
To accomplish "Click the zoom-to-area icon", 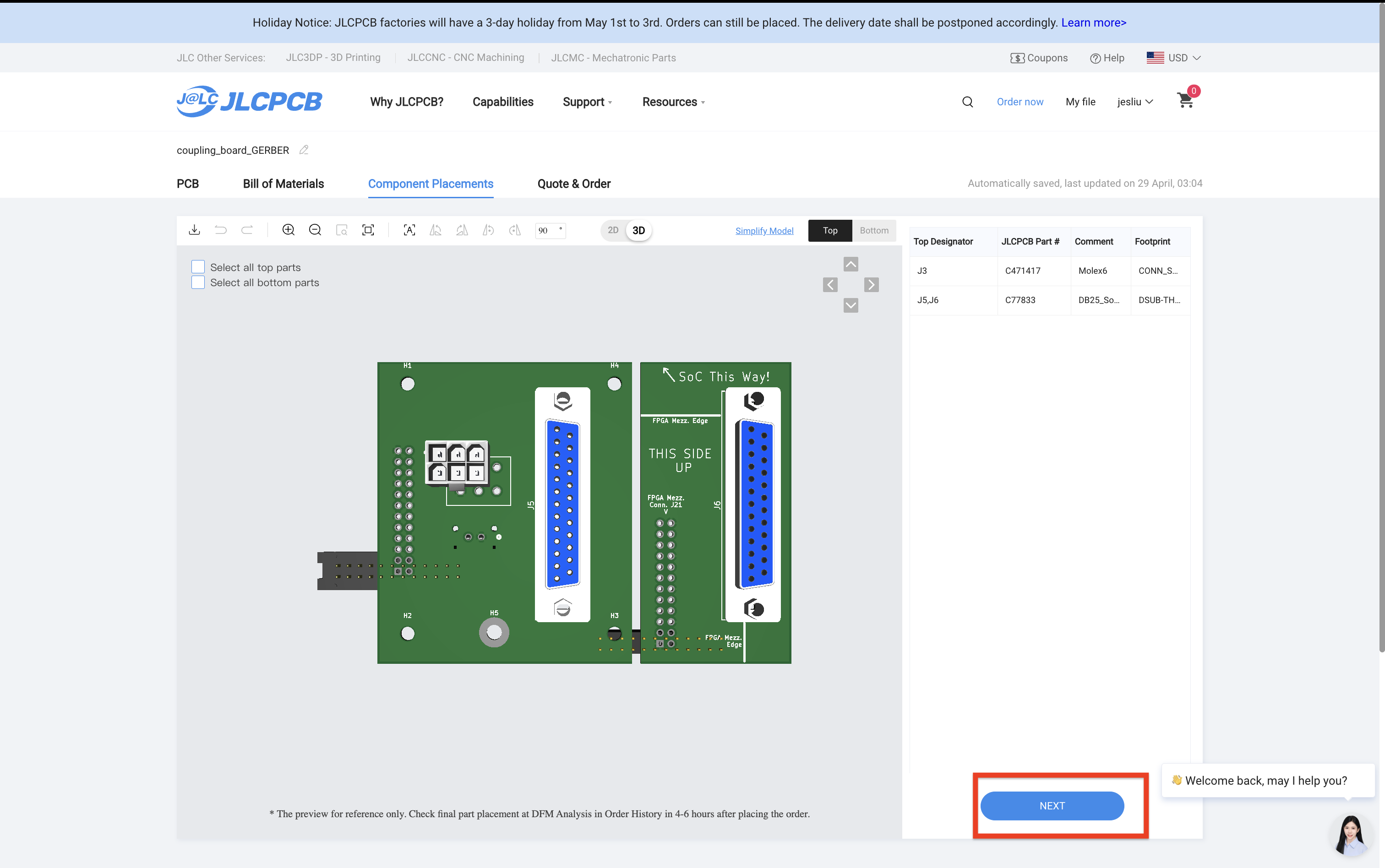I will pyautogui.click(x=342, y=230).
